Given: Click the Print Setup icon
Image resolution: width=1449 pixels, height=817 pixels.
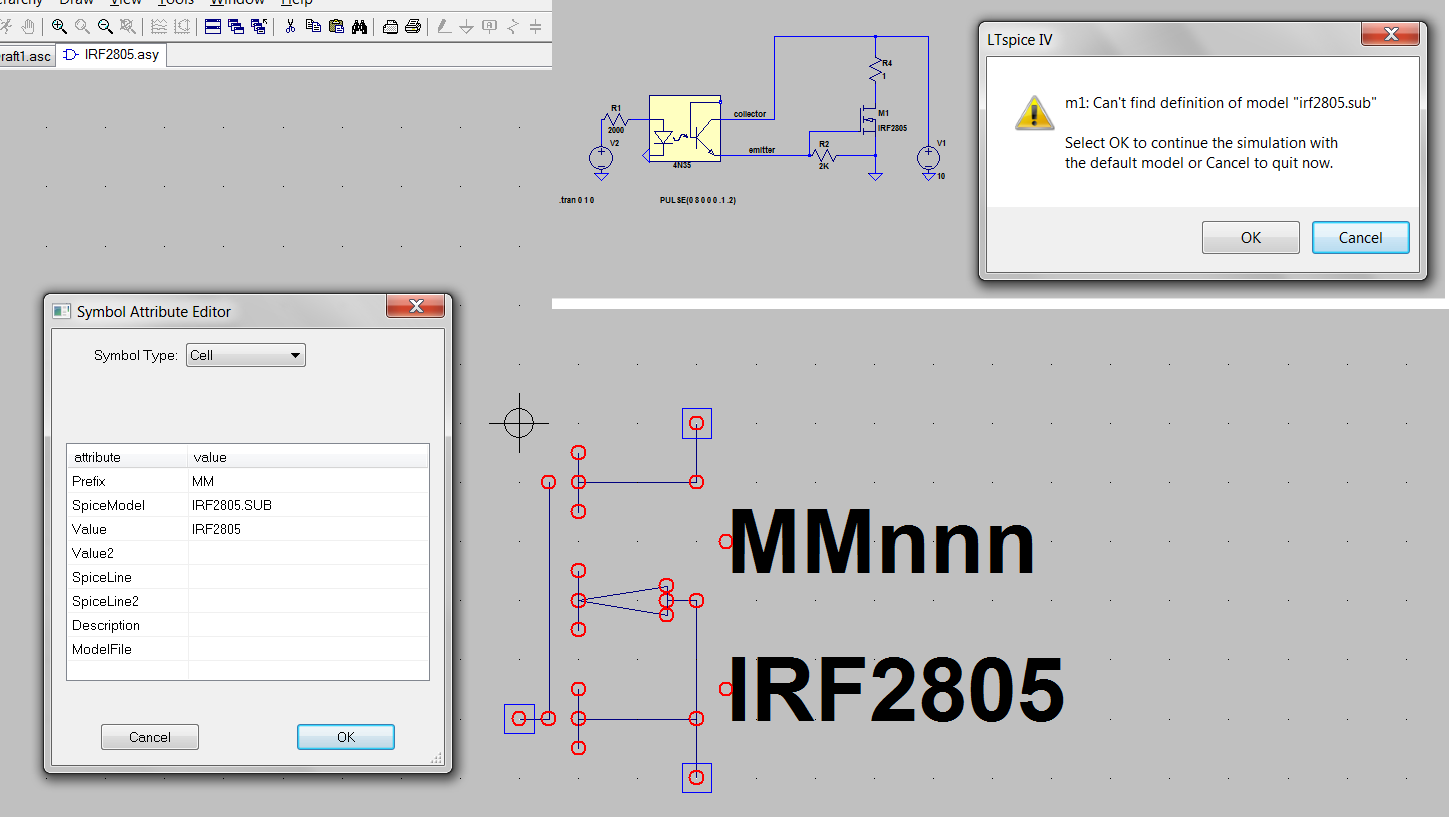Looking at the screenshot, I should [x=390, y=26].
